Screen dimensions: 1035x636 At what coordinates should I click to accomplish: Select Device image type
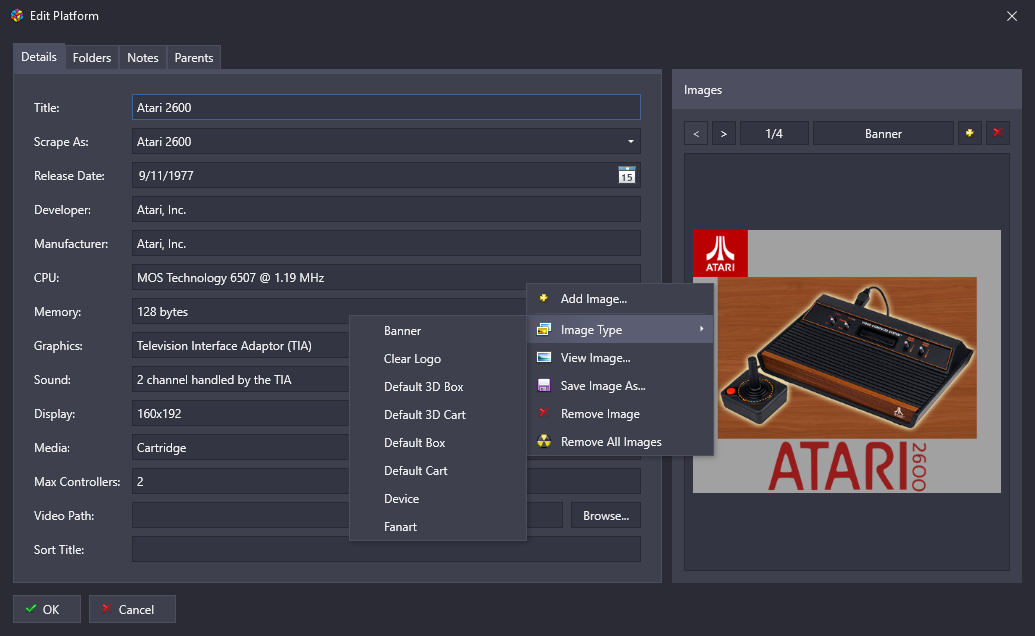point(438,499)
